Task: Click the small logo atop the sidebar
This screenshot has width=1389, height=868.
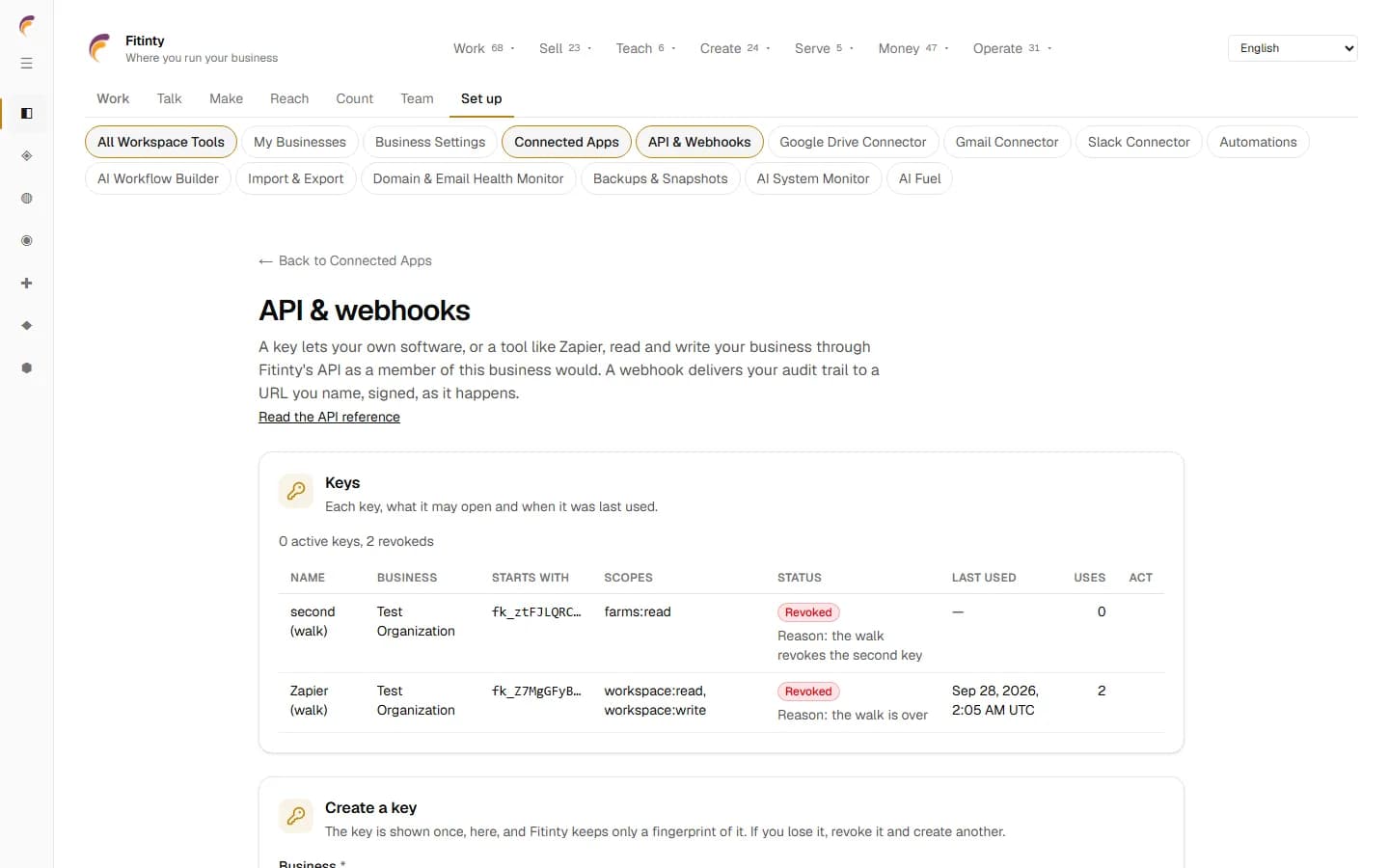Action: pos(27,25)
